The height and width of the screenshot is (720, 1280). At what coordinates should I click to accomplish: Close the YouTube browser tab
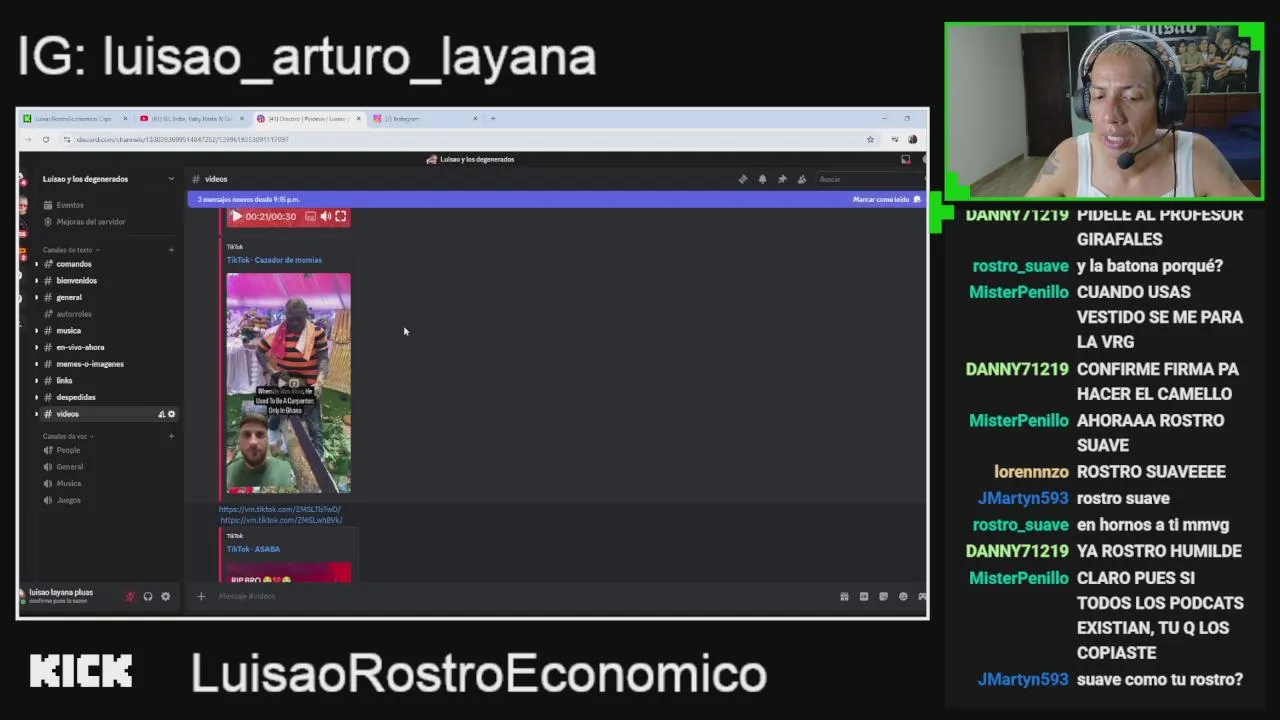pos(242,119)
